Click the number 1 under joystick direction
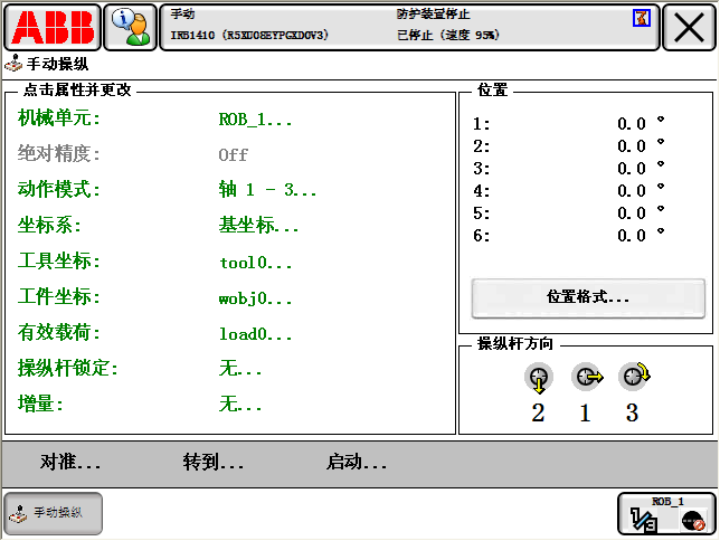 585,412
